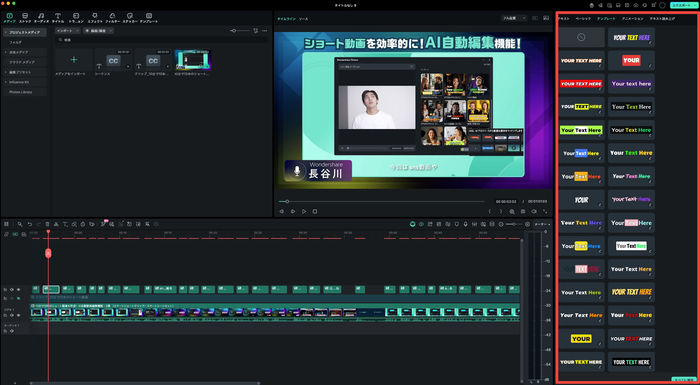Select the video clip thumbnail in media bin
Screen dimensions: 700x385
(193, 60)
